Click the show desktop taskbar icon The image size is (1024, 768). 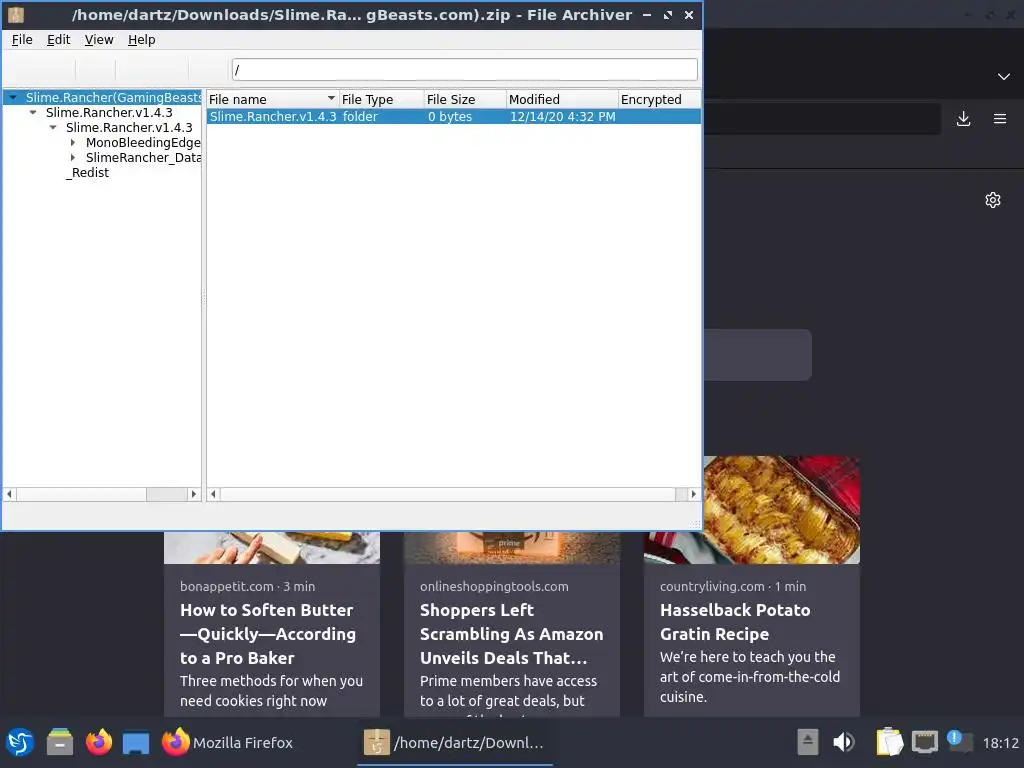click(x=136, y=743)
